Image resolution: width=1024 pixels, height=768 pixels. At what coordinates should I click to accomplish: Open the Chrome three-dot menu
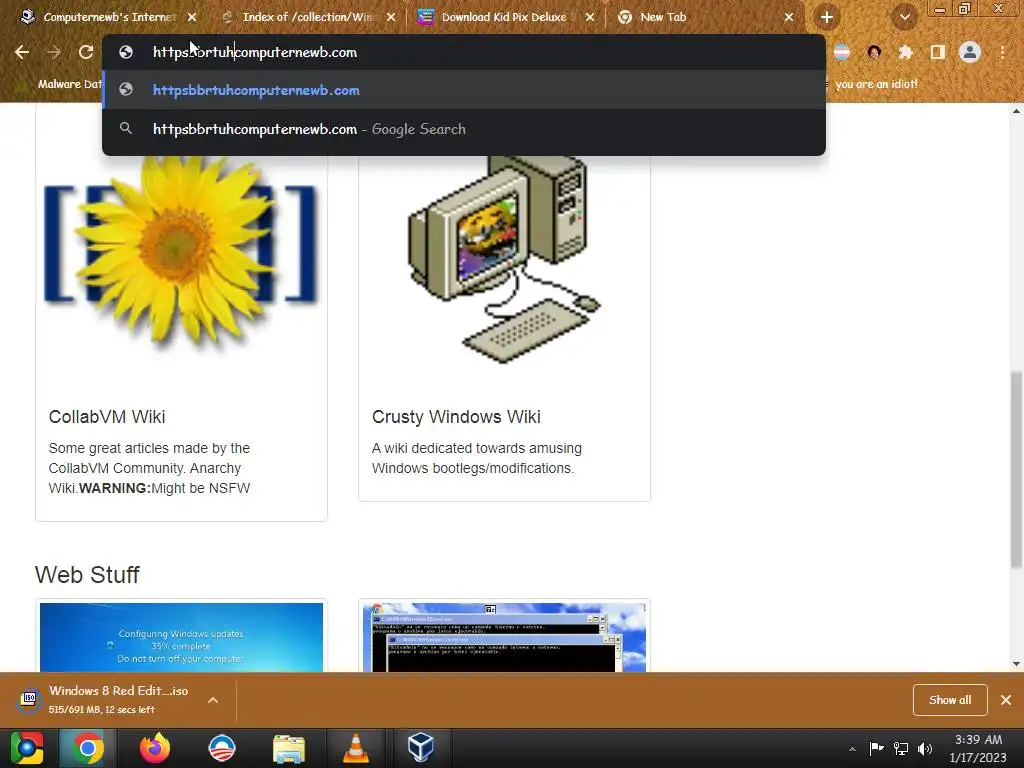[x=1002, y=52]
